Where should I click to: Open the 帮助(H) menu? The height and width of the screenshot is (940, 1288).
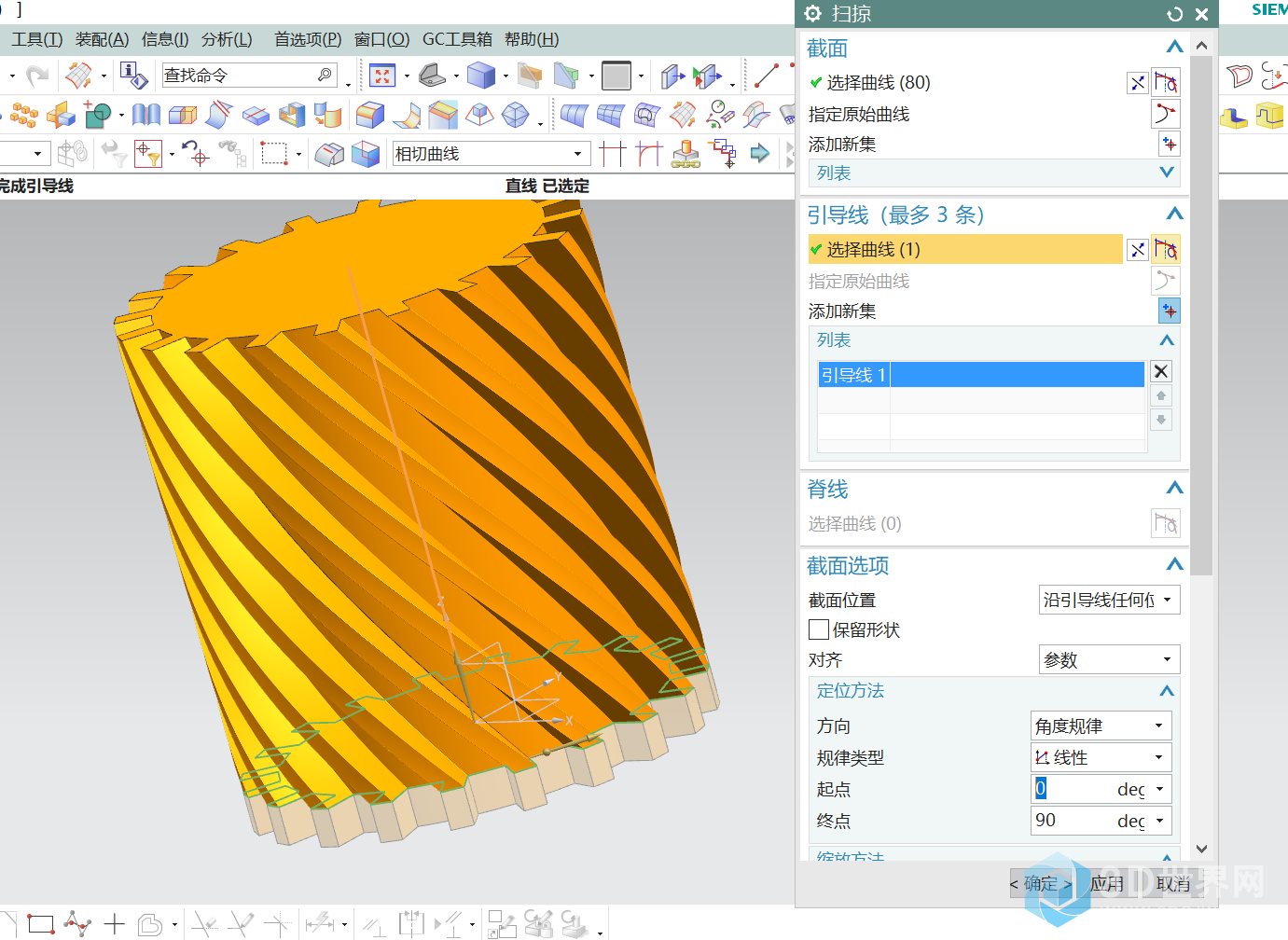click(532, 39)
